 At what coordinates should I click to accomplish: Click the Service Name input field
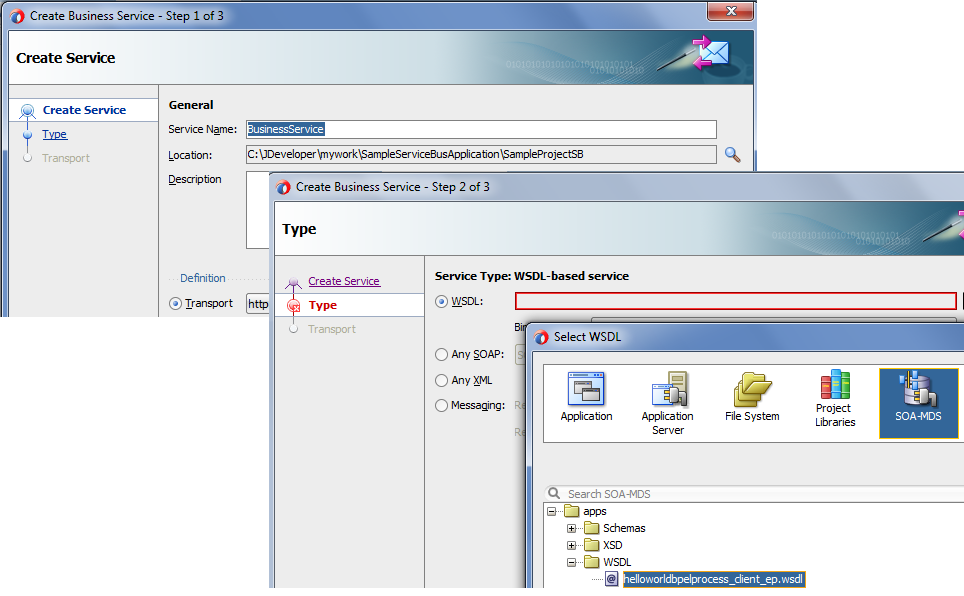point(481,129)
